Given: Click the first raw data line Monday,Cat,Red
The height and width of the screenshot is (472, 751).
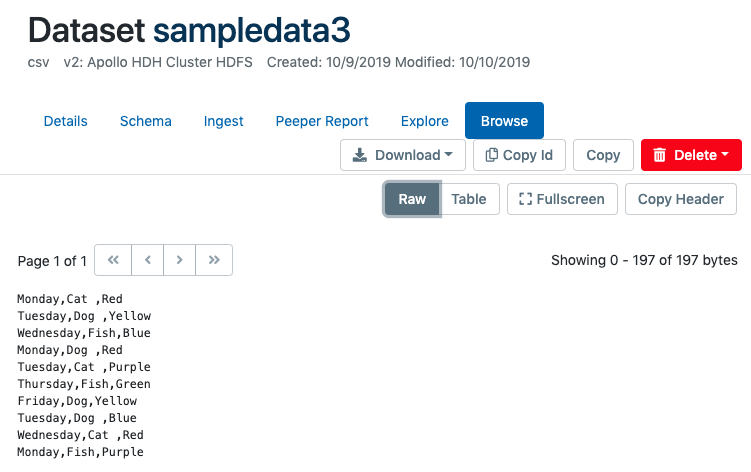Looking at the screenshot, I should point(70,298).
